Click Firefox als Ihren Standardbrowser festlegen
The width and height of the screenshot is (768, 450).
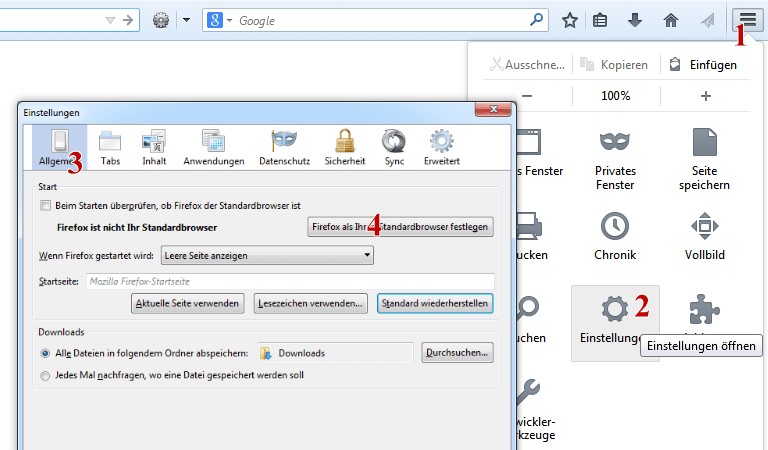tap(400, 227)
